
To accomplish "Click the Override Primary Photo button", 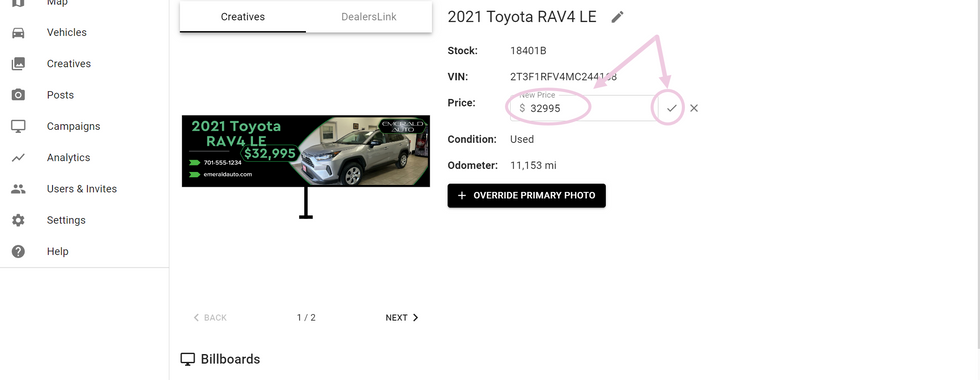I will (x=526, y=196).
